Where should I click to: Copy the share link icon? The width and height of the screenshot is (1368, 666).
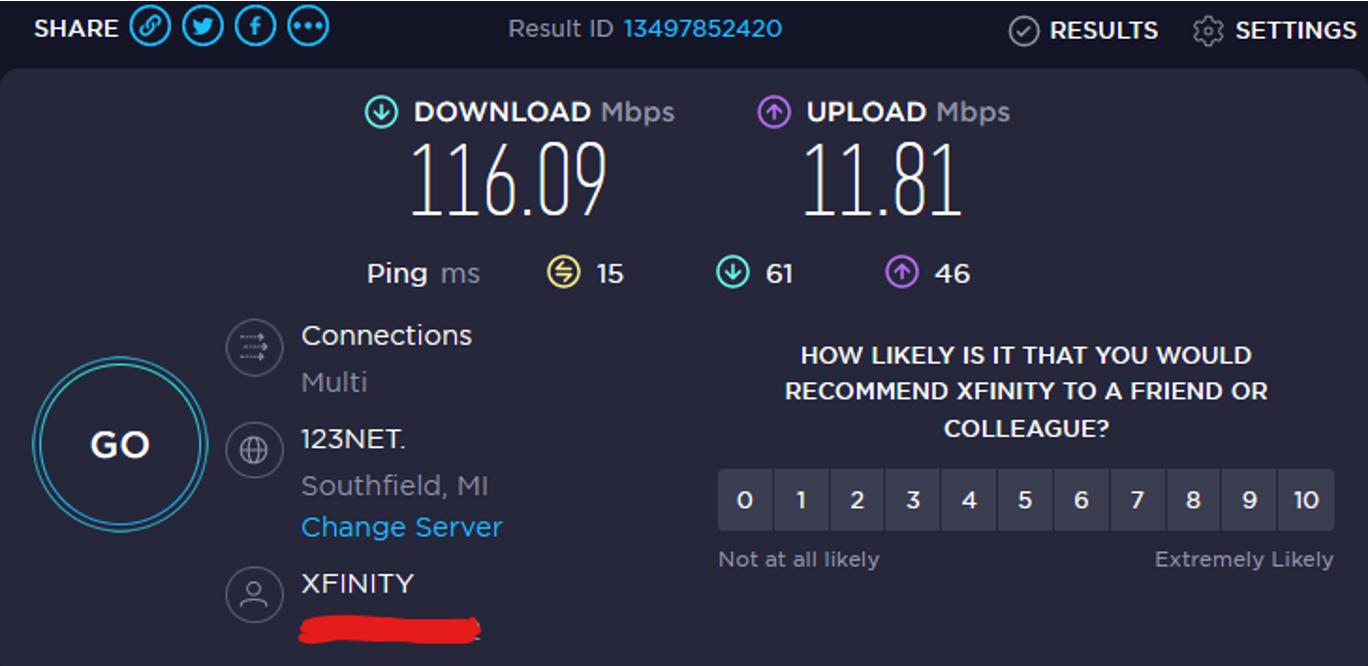(150, 27)
